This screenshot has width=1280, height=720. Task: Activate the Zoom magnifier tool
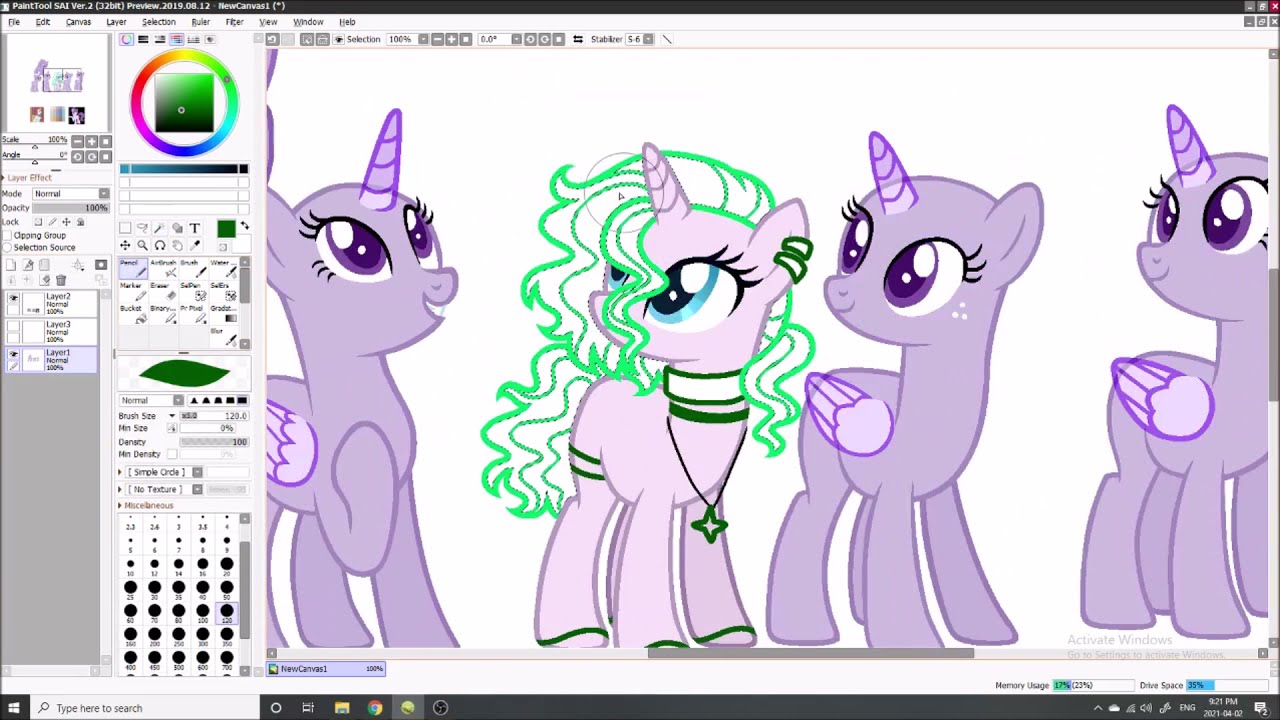(142, 245)
